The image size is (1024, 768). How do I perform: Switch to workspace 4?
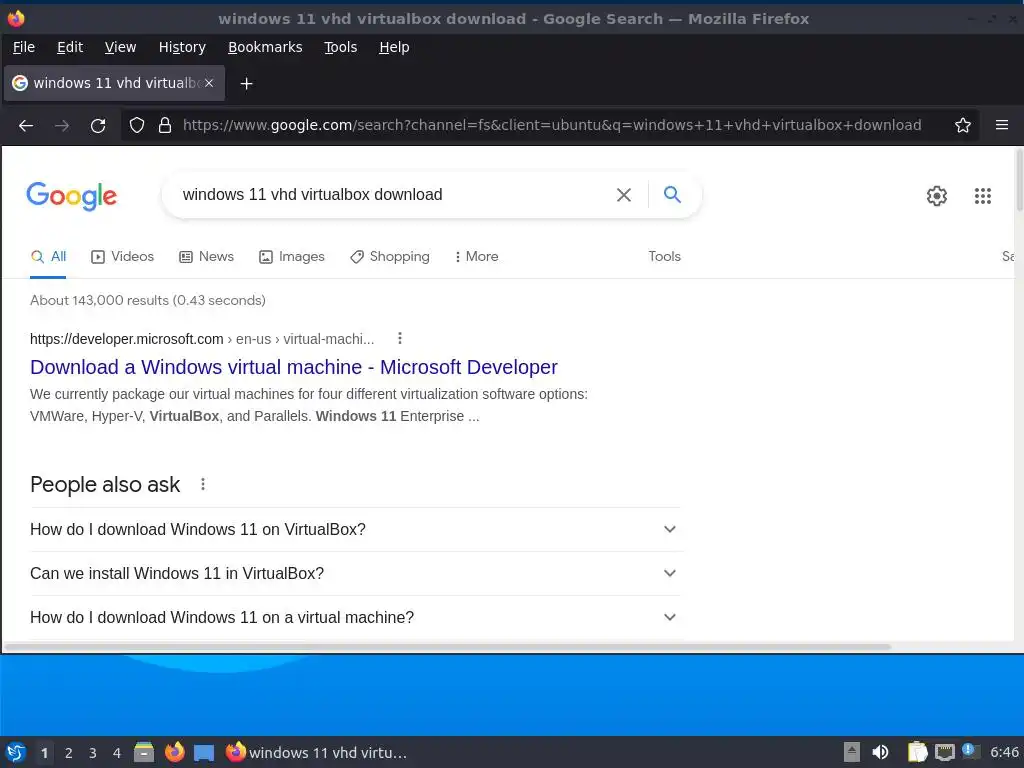pyautogui.click(x=117, y=753)
